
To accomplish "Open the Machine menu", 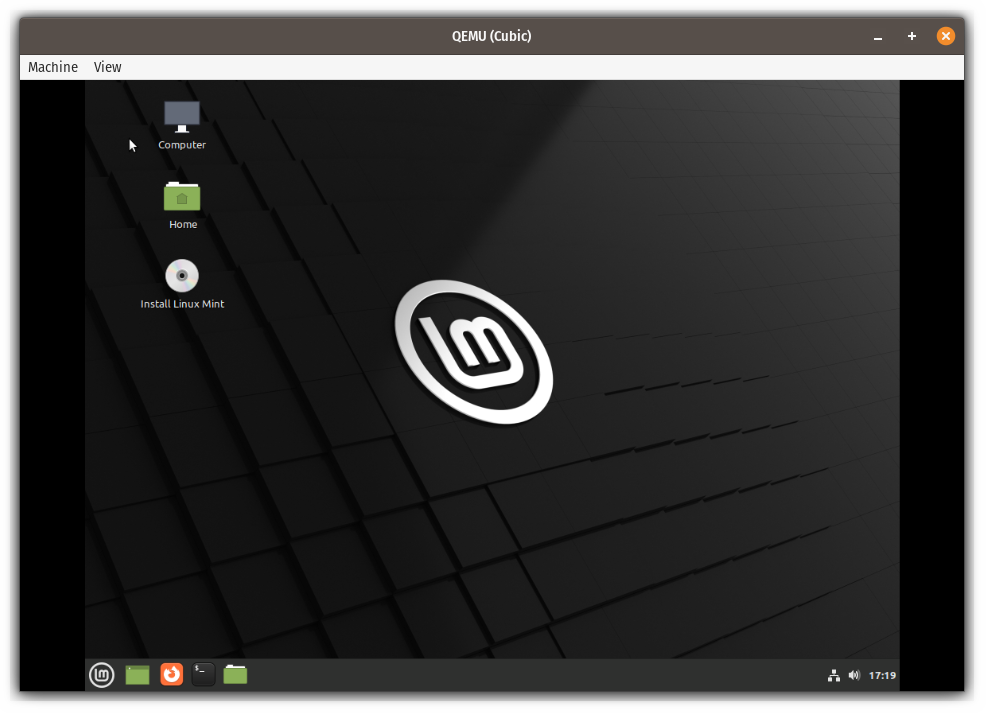I will pos(52,67).
